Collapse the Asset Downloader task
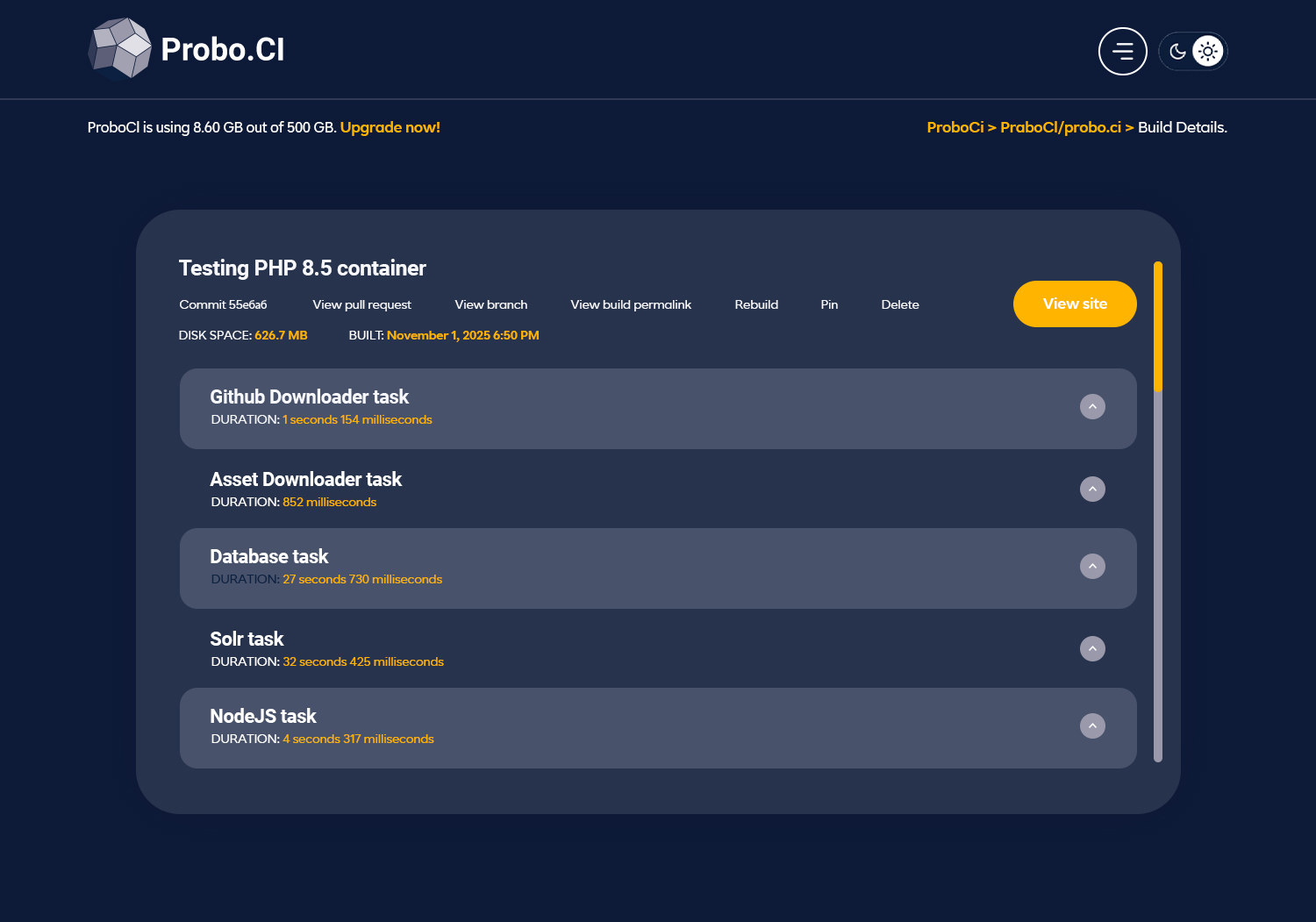The height and width of the screenshot is (922, 1316). coord(1092,490)
